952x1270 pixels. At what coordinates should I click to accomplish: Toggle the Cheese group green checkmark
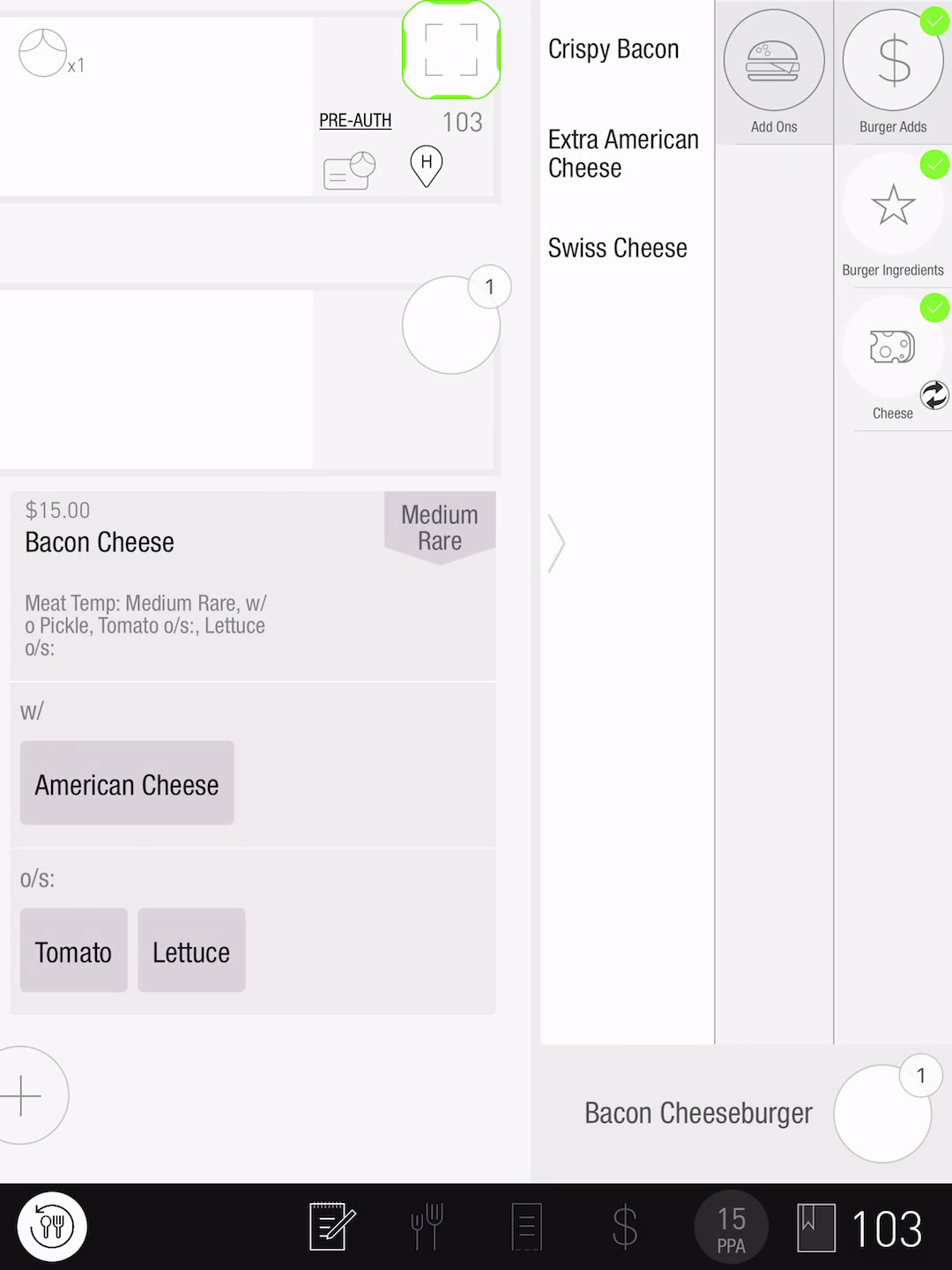tap(934, 308)
